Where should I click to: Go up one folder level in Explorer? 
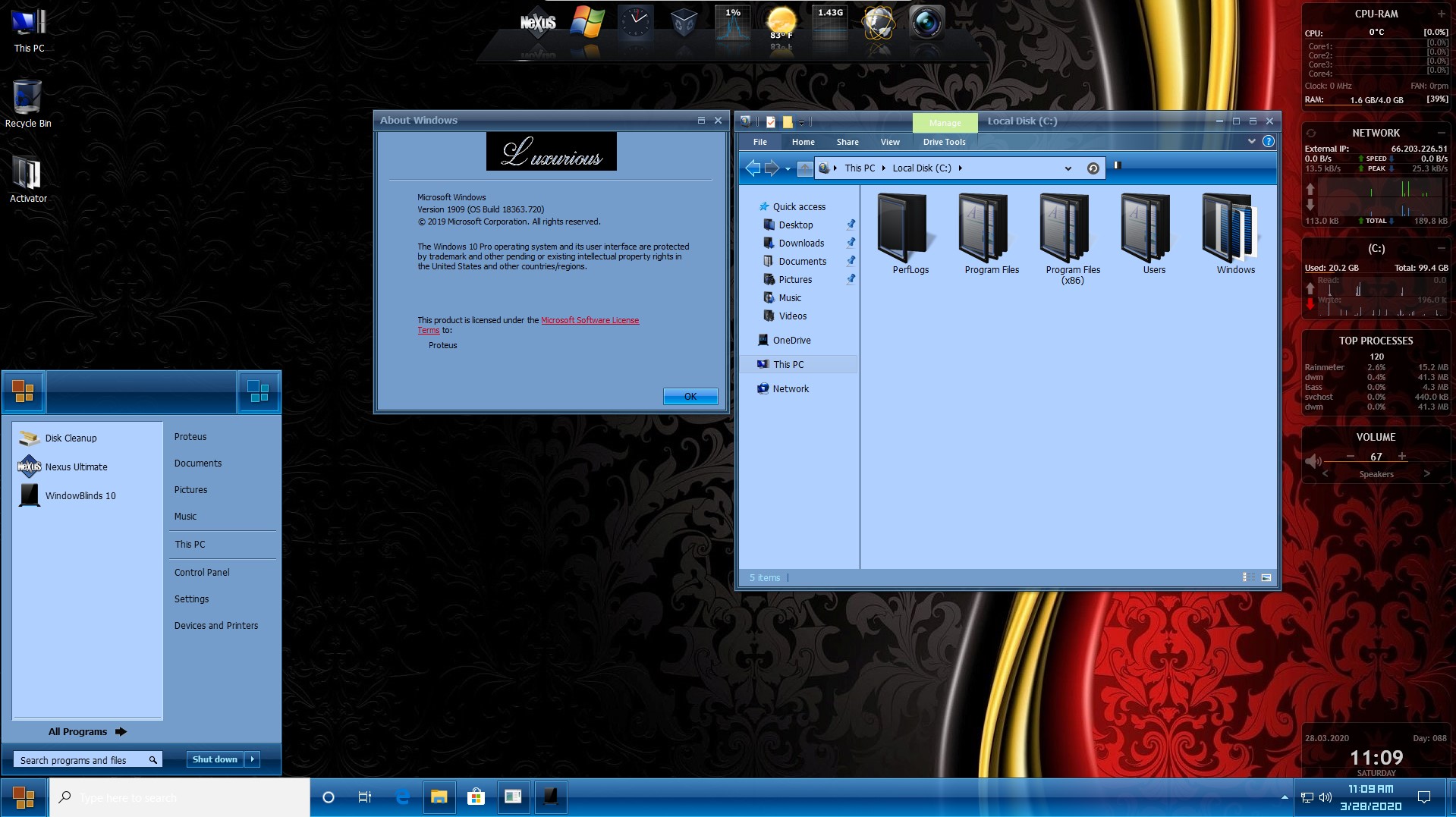805,168
